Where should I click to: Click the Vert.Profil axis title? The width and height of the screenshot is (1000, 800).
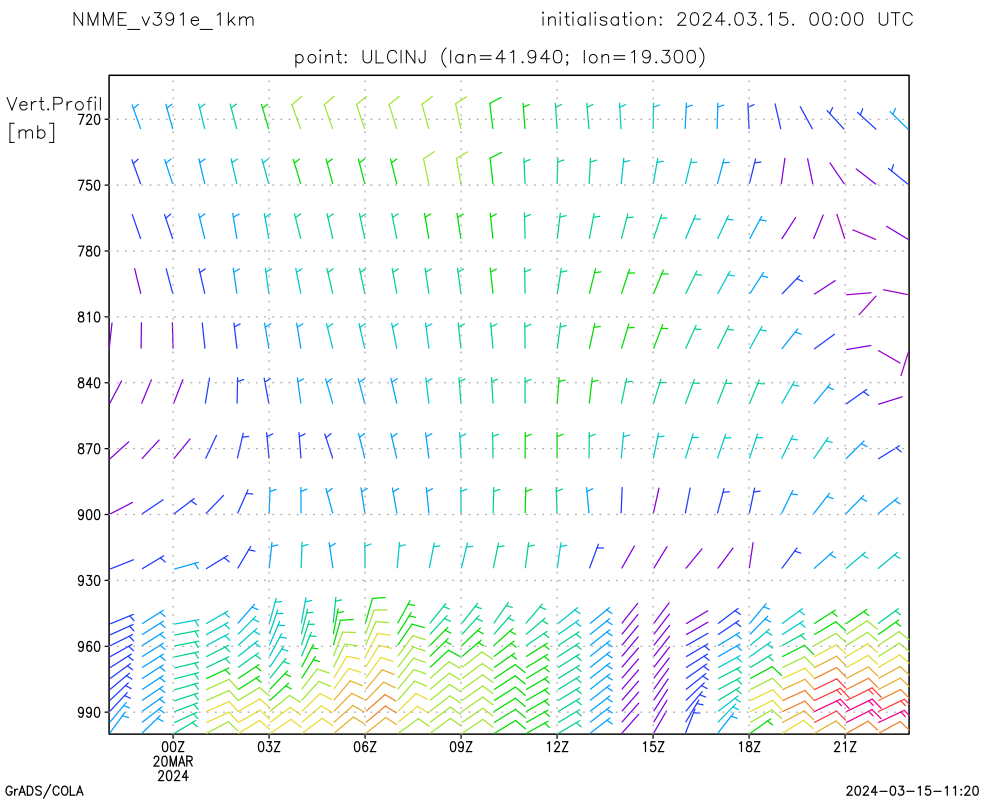54,104
